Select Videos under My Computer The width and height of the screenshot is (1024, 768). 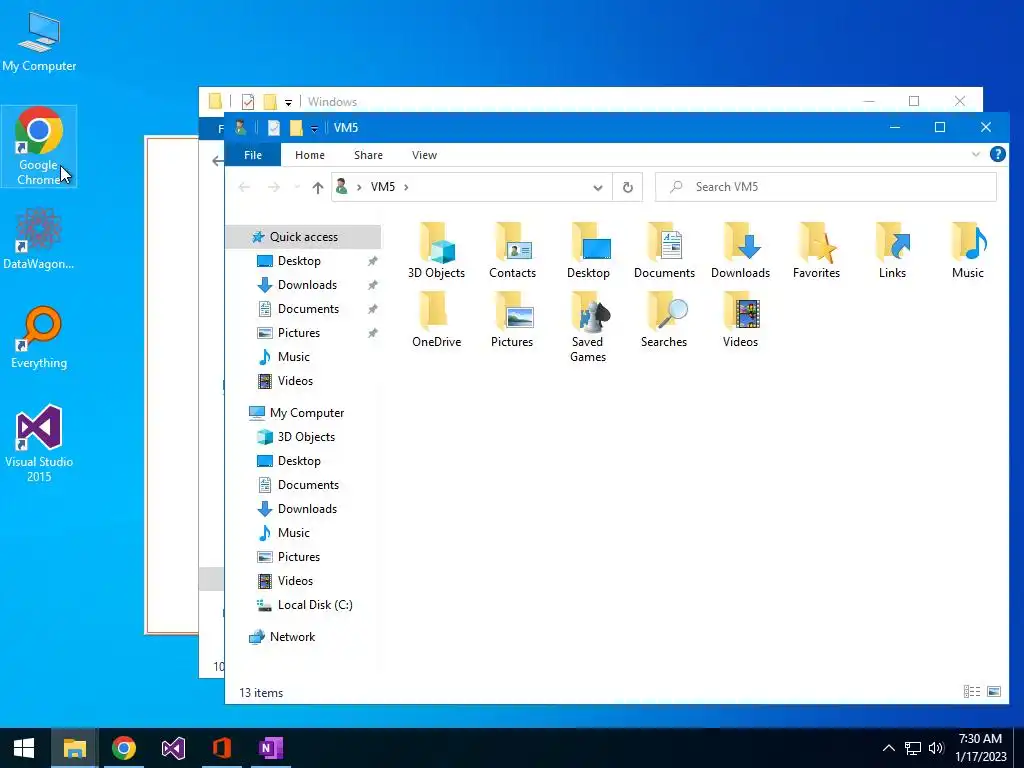[304, 581]
